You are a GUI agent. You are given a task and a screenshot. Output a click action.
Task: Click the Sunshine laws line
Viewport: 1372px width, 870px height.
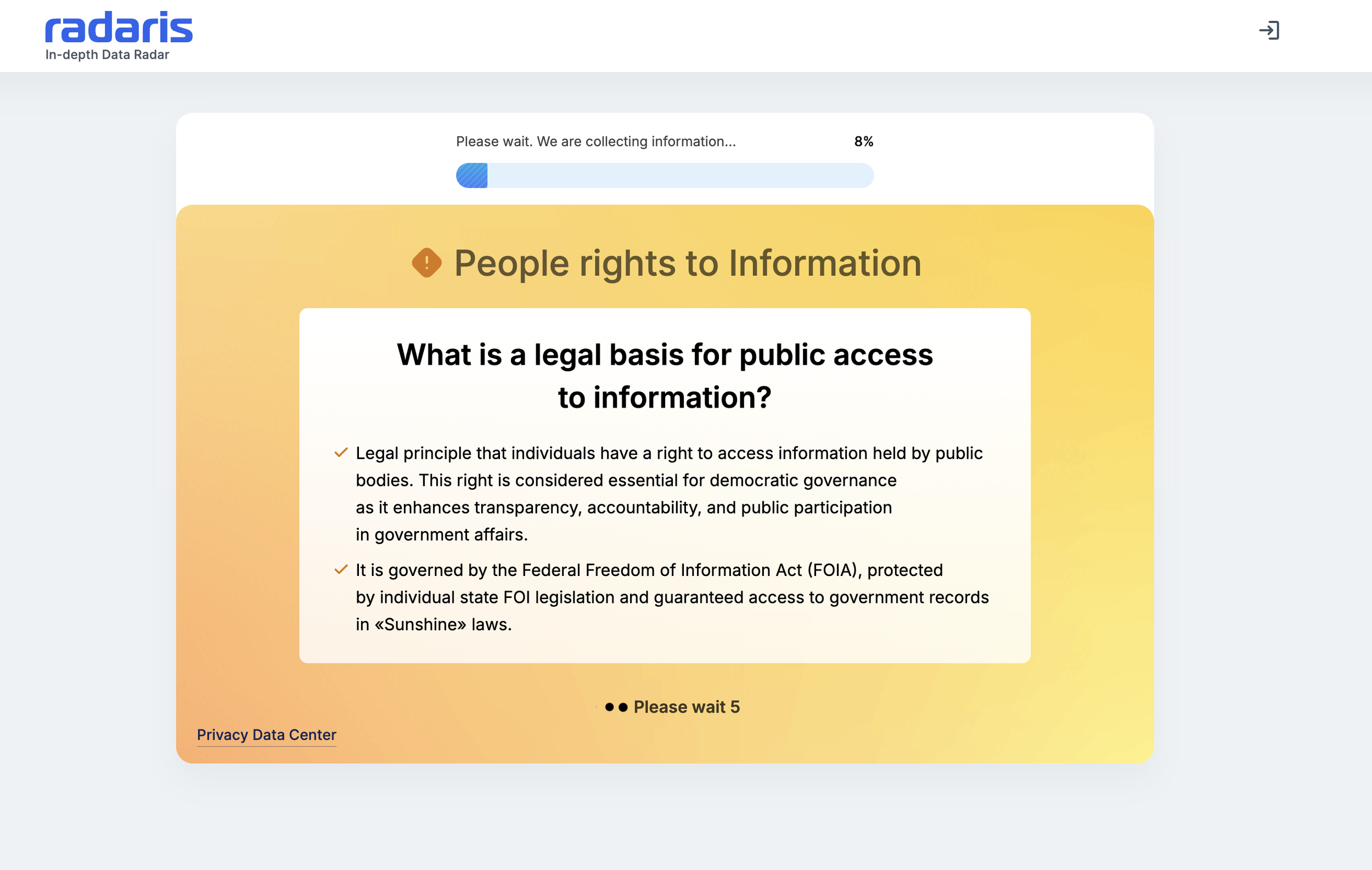[434, 625]
